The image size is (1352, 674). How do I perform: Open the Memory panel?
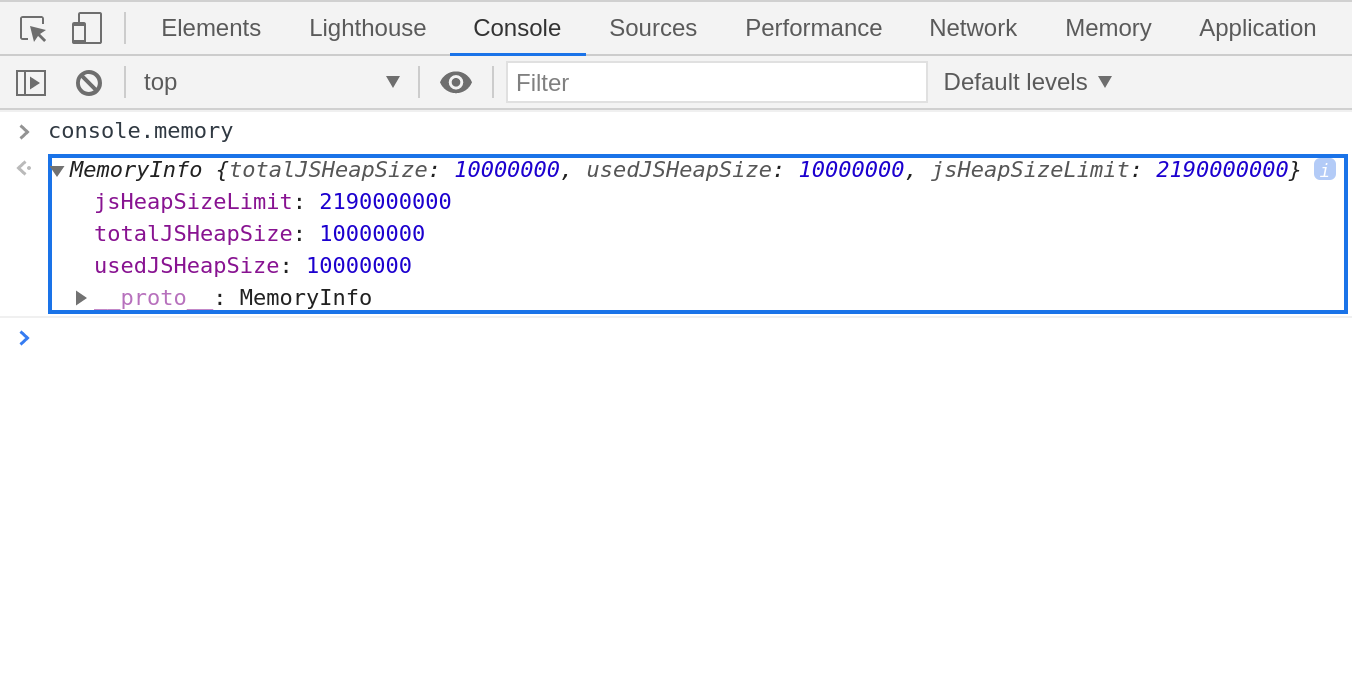click(1108, 28)
